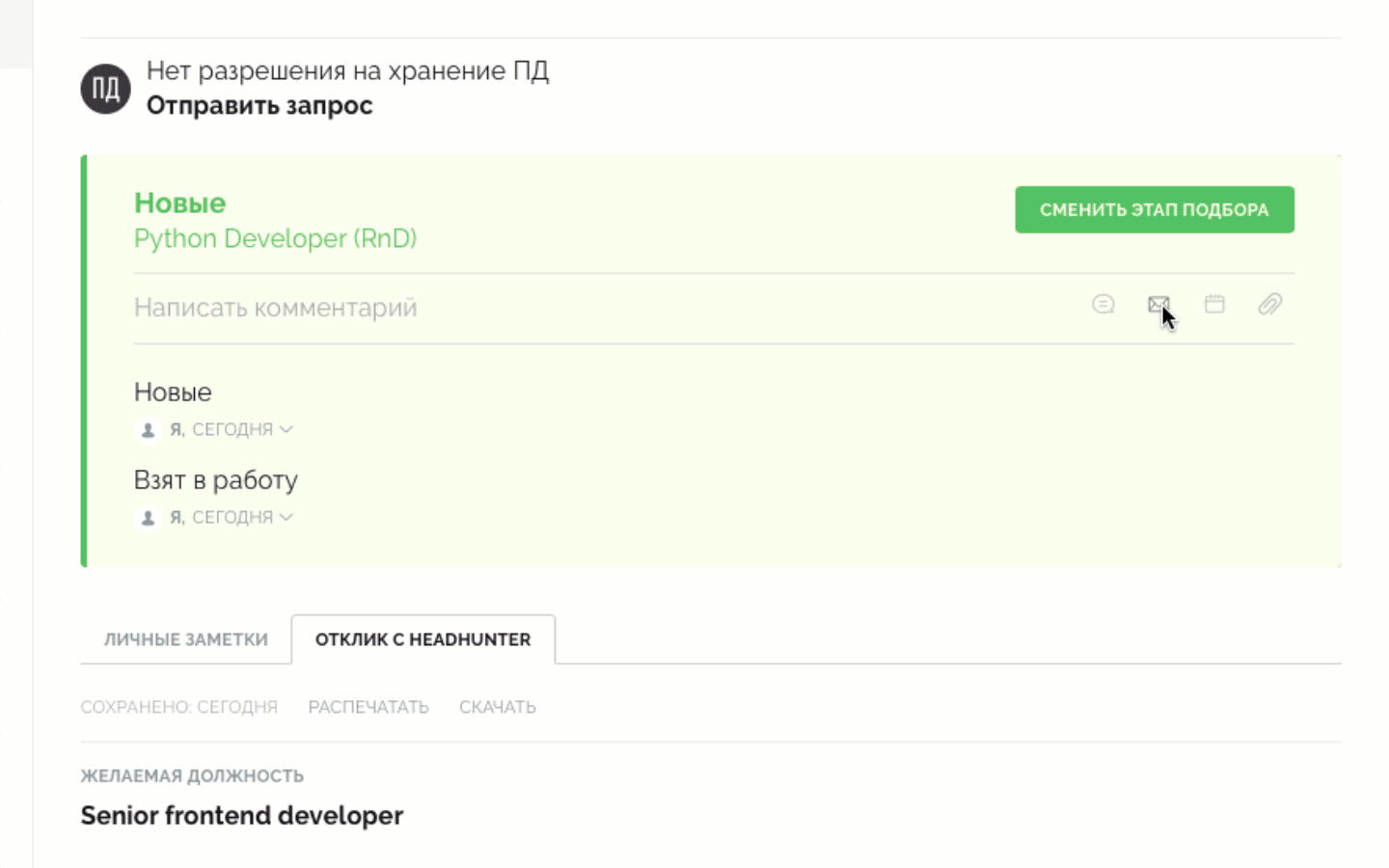Click СМЕНИТЬ ЭТАП ПОДБОРА button
1389x868 pixels.
1154,209
